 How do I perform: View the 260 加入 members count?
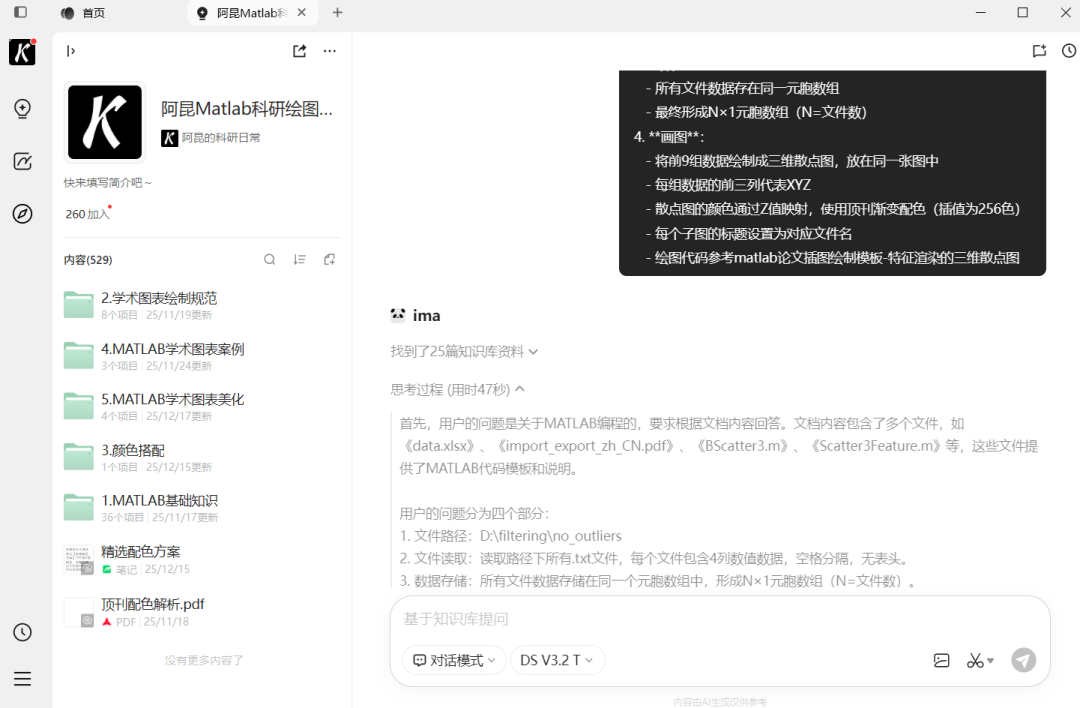tap(87, 214)
